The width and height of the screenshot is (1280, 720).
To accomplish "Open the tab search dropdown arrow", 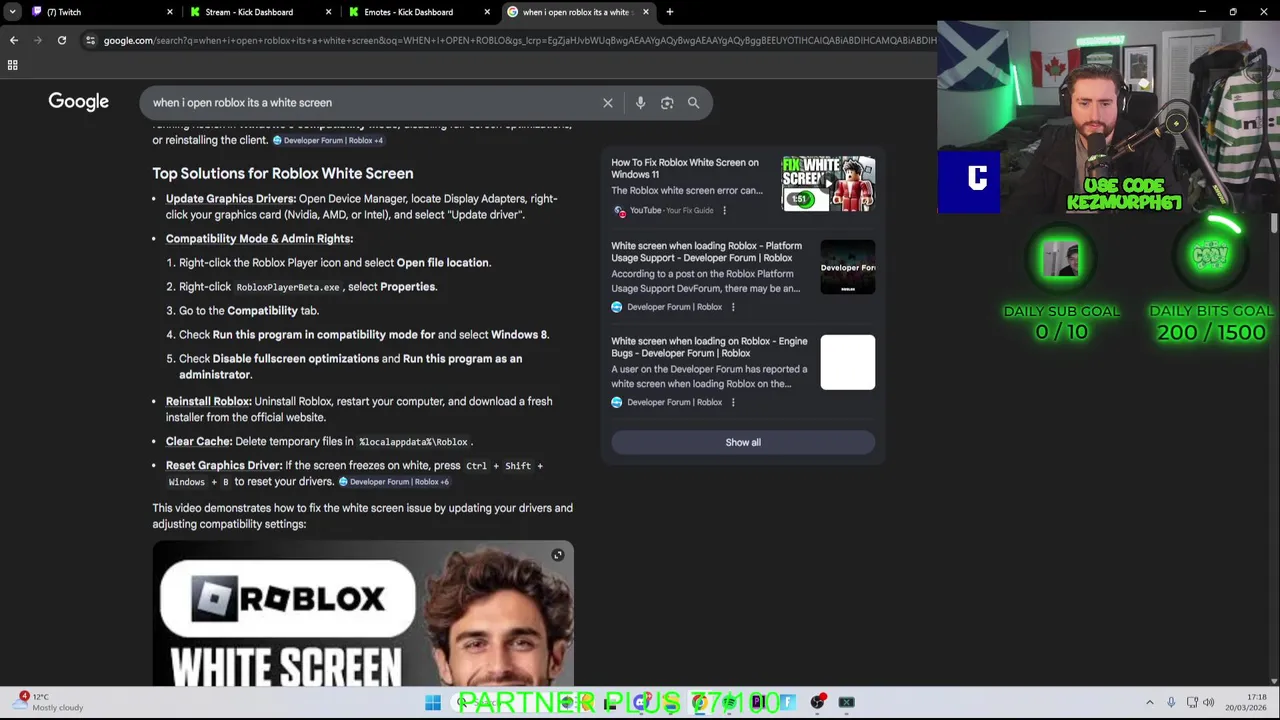I will (12, 12).
